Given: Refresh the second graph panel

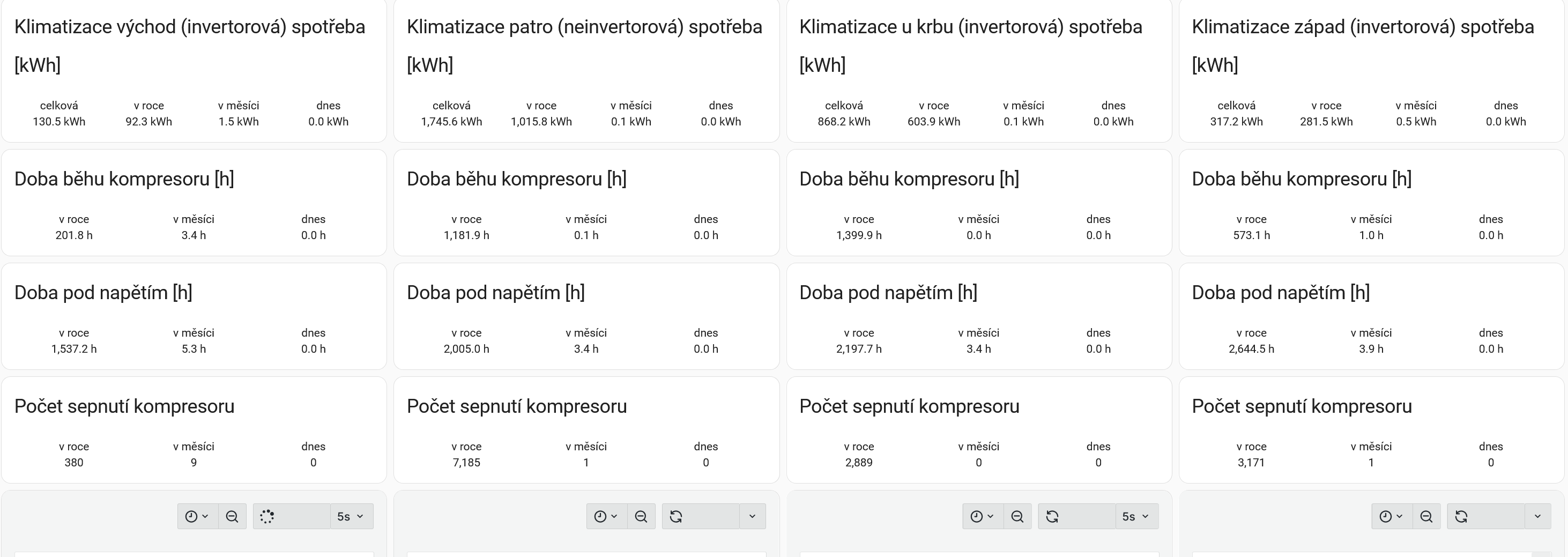Looking at the screenshot, I should point(677,516).
